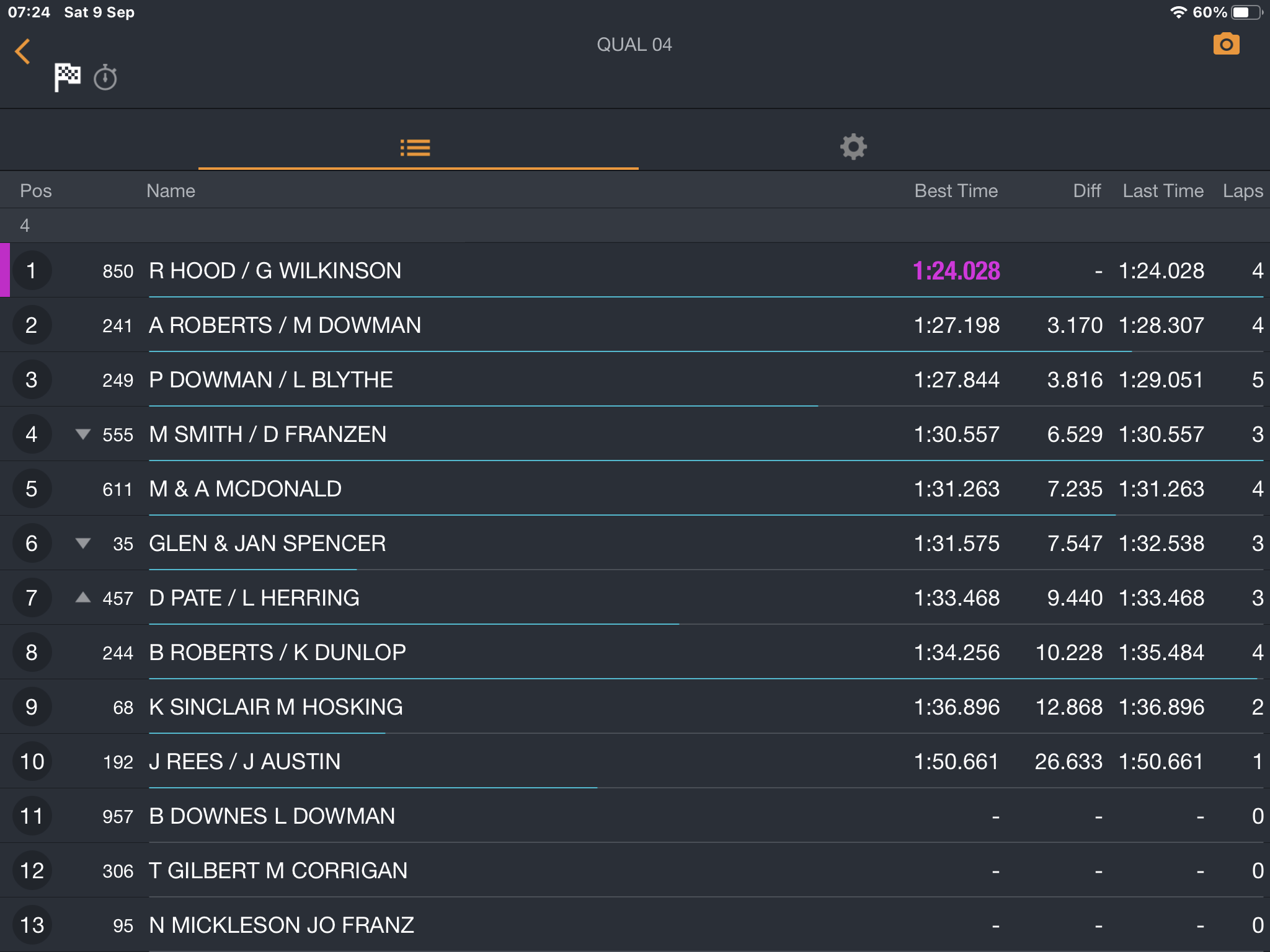This screenshot has height=952, width=1270.
Task: Select T GILBERT M CORRIGAN entry
Action: tap(635, 870)
